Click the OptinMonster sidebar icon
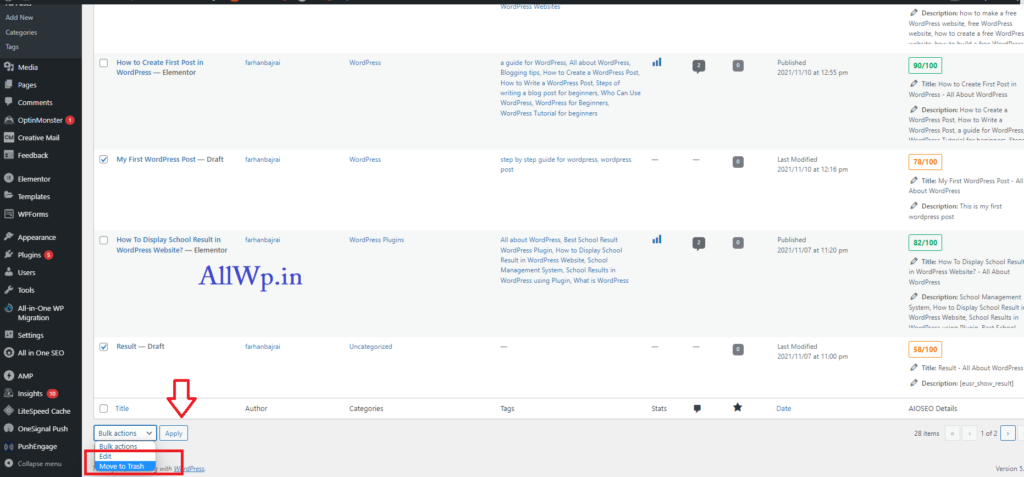 pyautogui.click(x=8, y=120)
